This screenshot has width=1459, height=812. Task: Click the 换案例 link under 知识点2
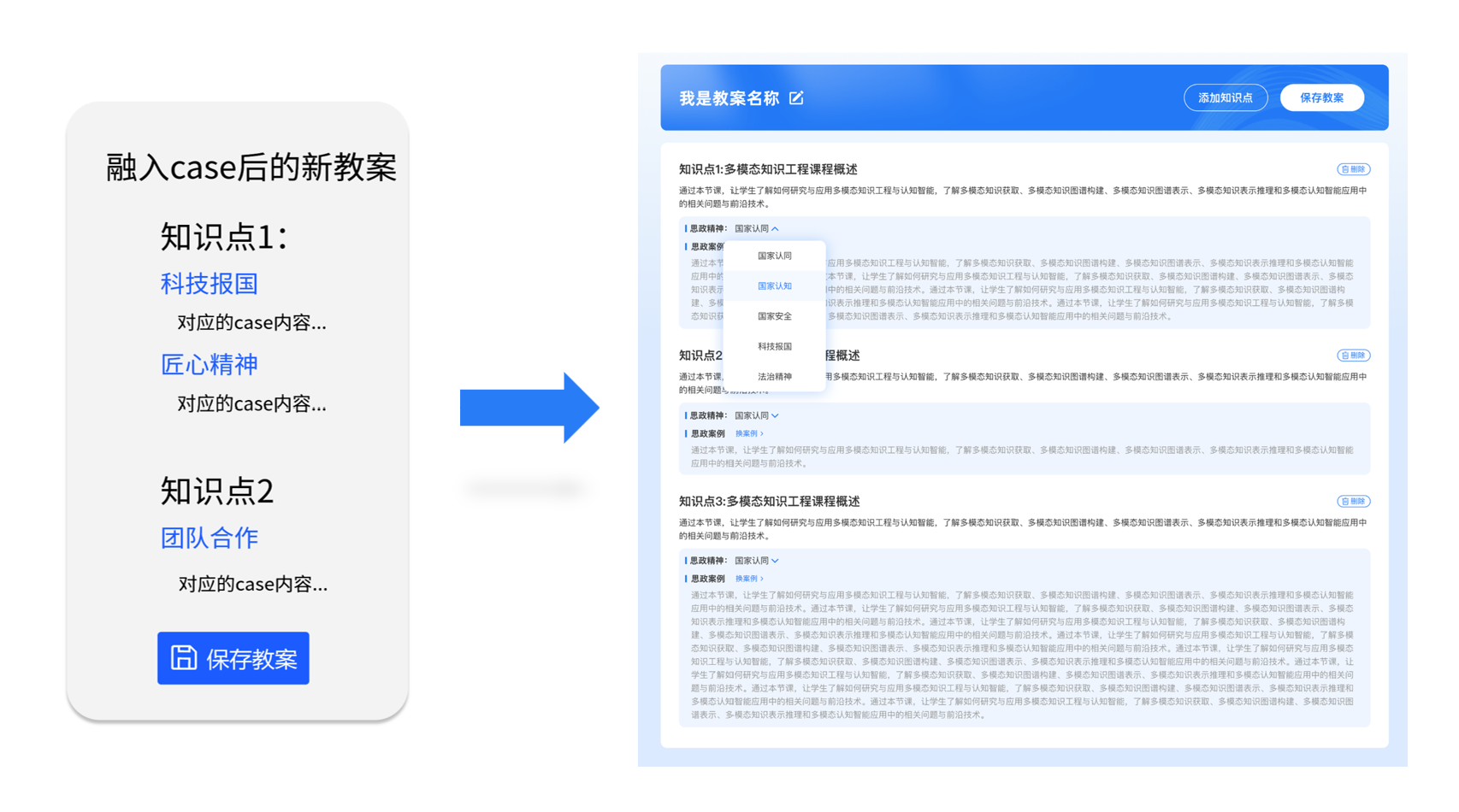click(749, 434)
